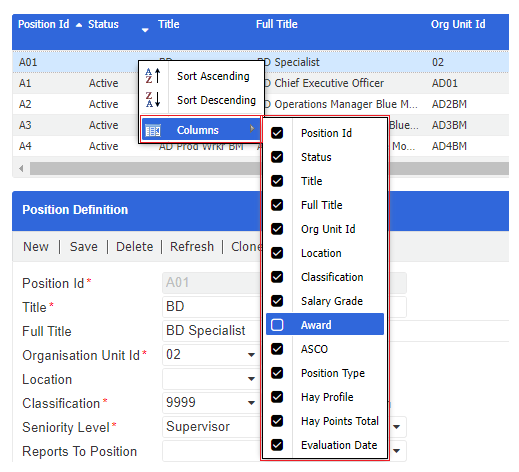Choose Sort Descending from context menu

[217, 100]
